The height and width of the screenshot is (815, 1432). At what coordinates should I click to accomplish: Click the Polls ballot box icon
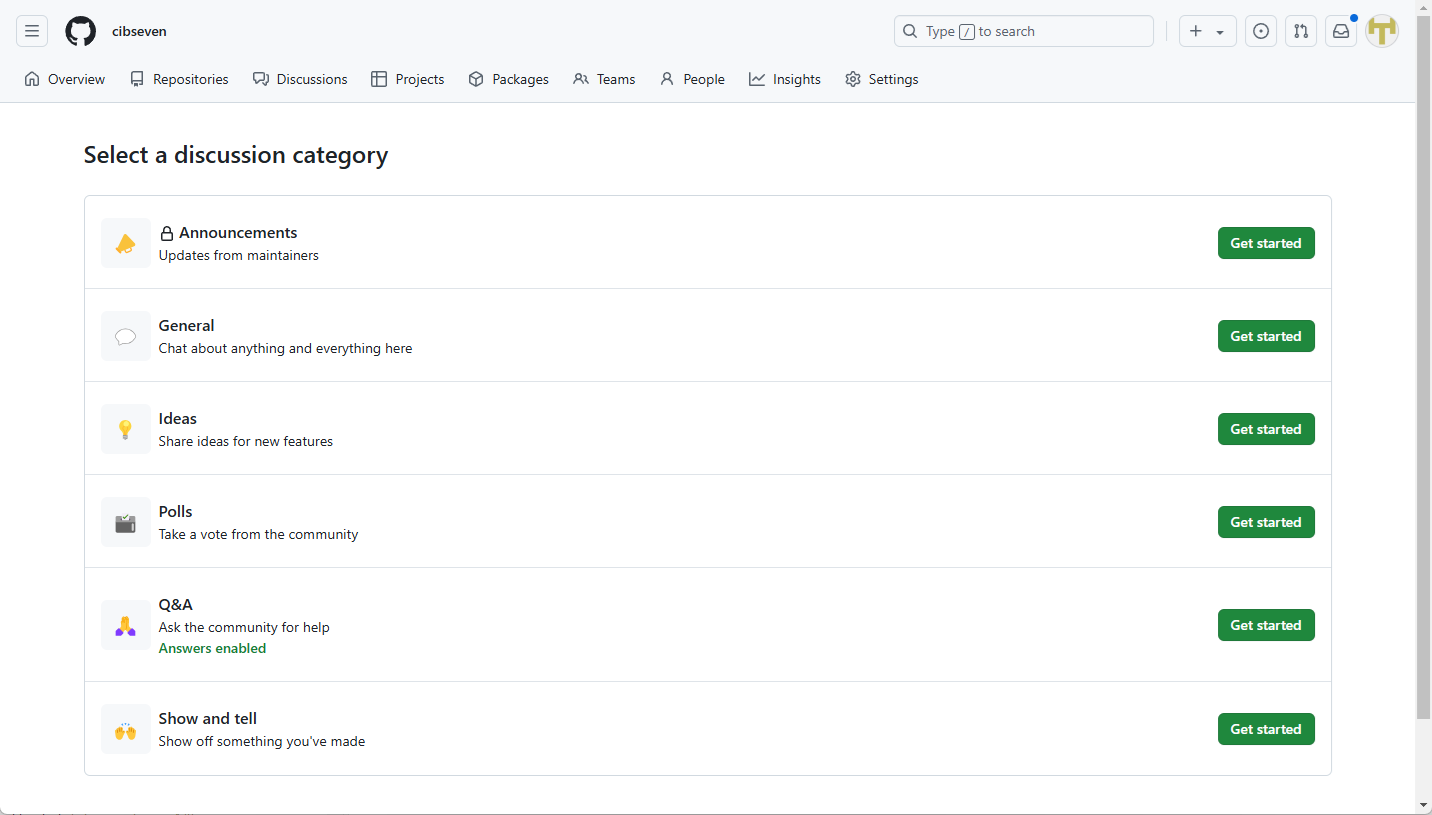click(125, 521)
